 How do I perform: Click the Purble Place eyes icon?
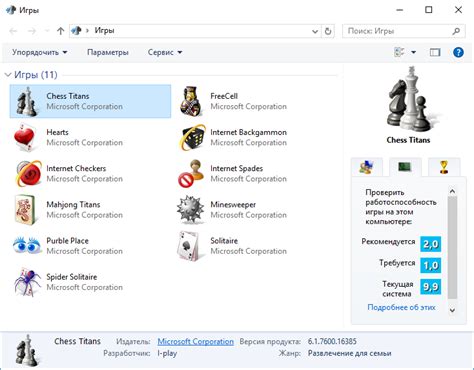[x=27, y=246]
